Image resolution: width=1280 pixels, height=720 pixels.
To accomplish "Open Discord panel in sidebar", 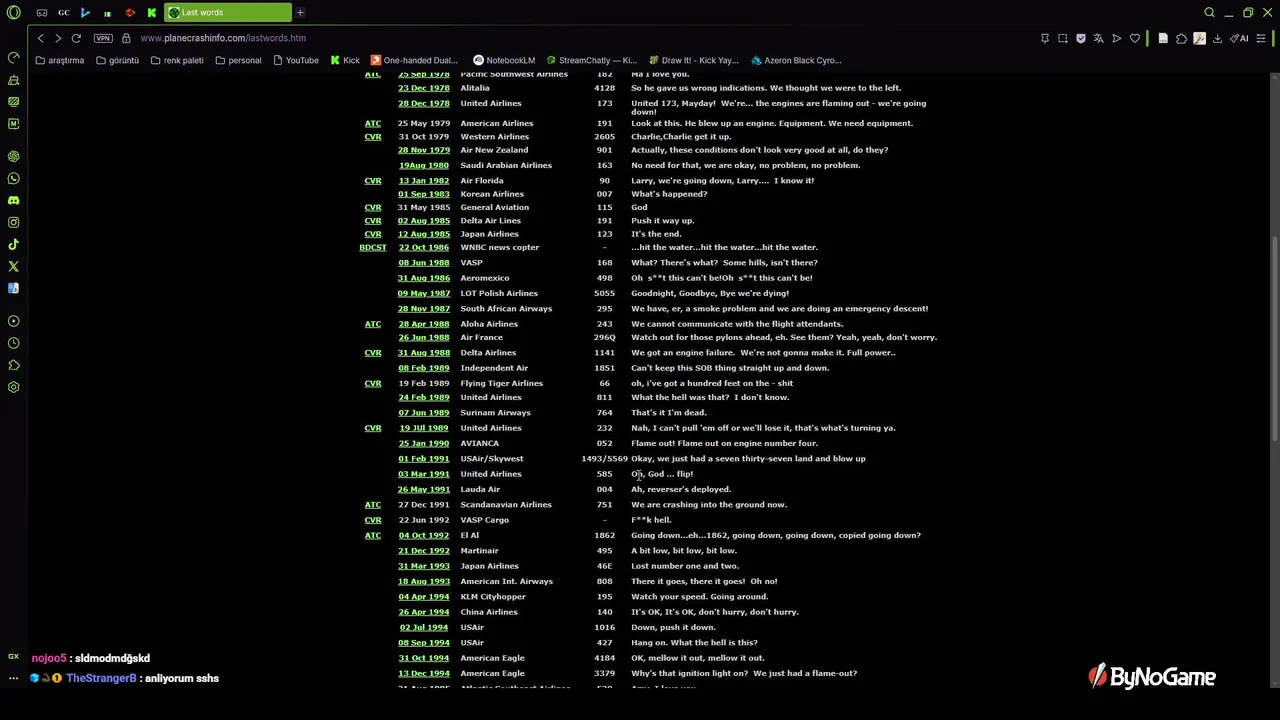I will (13, 200).
